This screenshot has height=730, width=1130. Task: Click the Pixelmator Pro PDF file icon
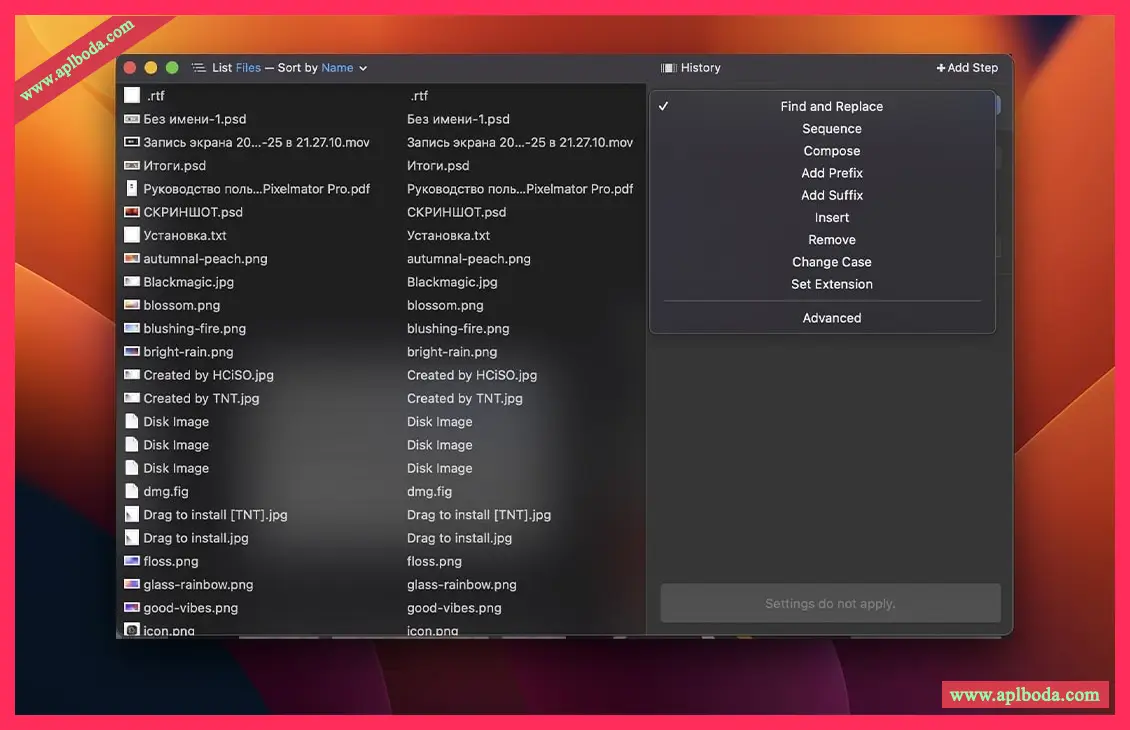[131, 189]
